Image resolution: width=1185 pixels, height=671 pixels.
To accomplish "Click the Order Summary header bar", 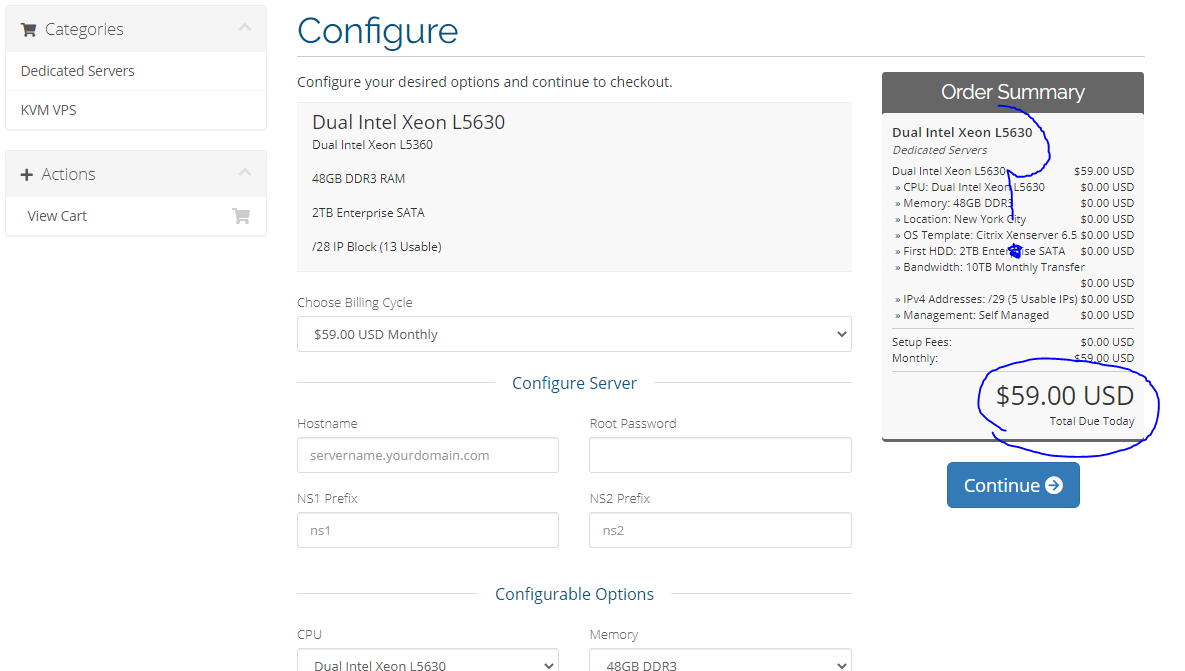I will click(1012, 92).
